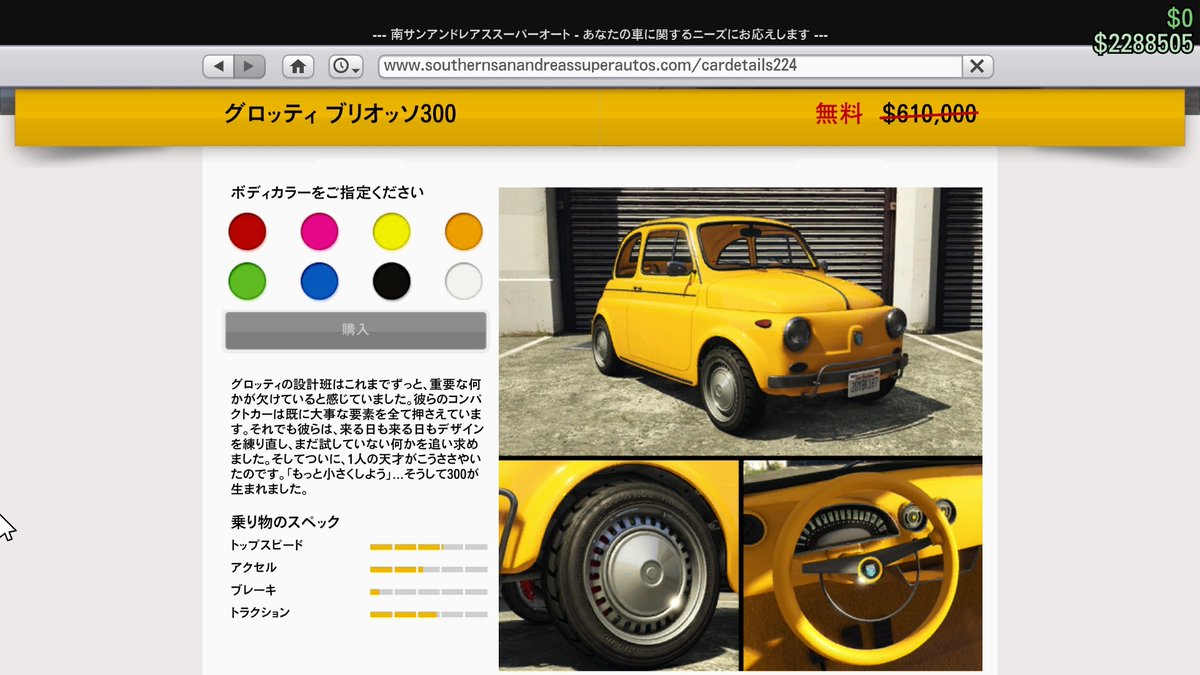Click the website address bar
This screenshot has width=1200, height=675.
click(x=670, y=66)
